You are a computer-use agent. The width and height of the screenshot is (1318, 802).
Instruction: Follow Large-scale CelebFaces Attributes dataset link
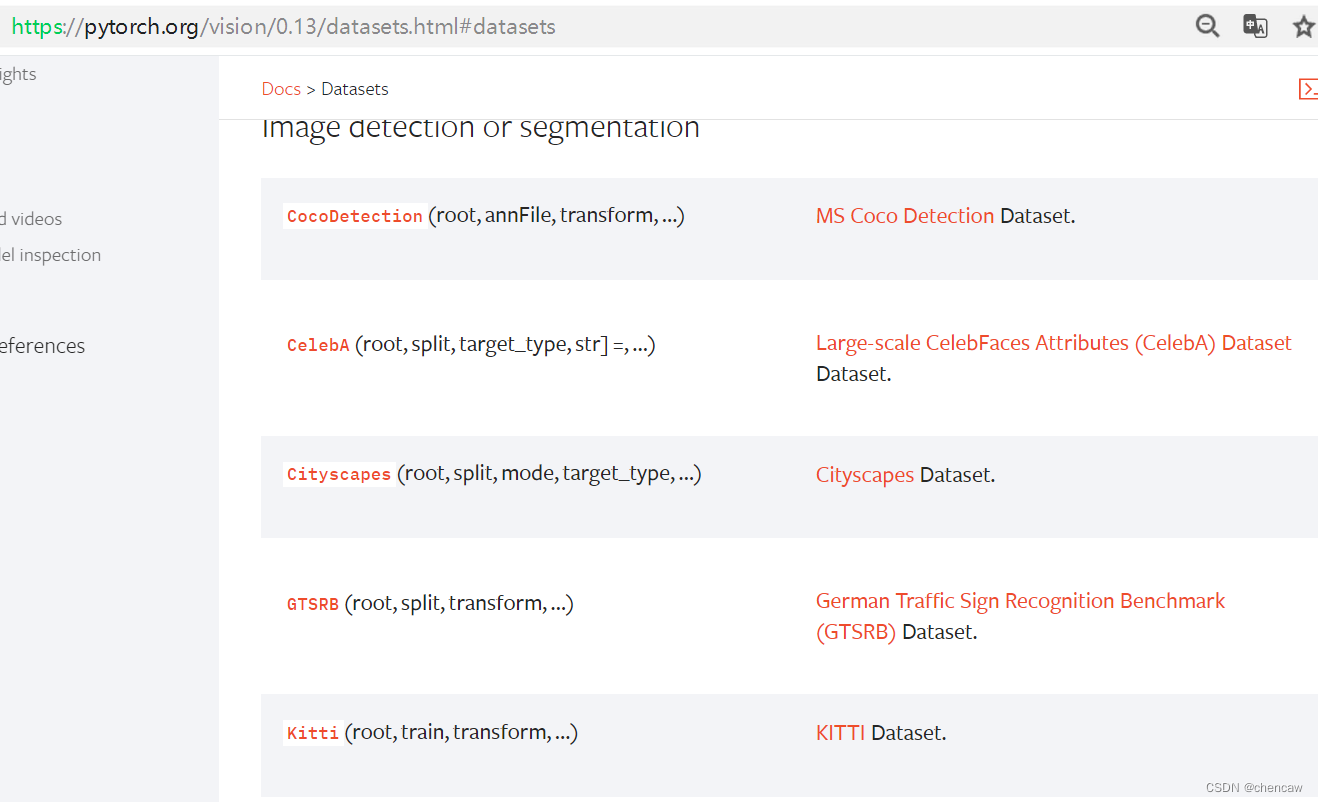[x=1053, y=343]
